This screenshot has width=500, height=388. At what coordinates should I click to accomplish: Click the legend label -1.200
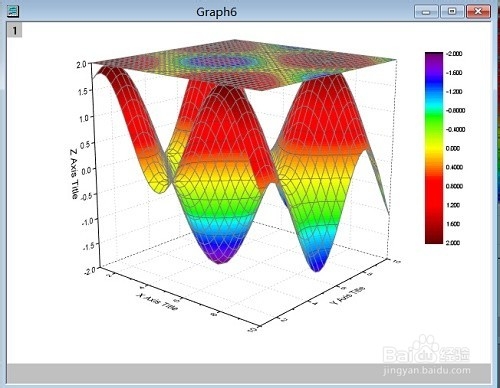[454, 92]
